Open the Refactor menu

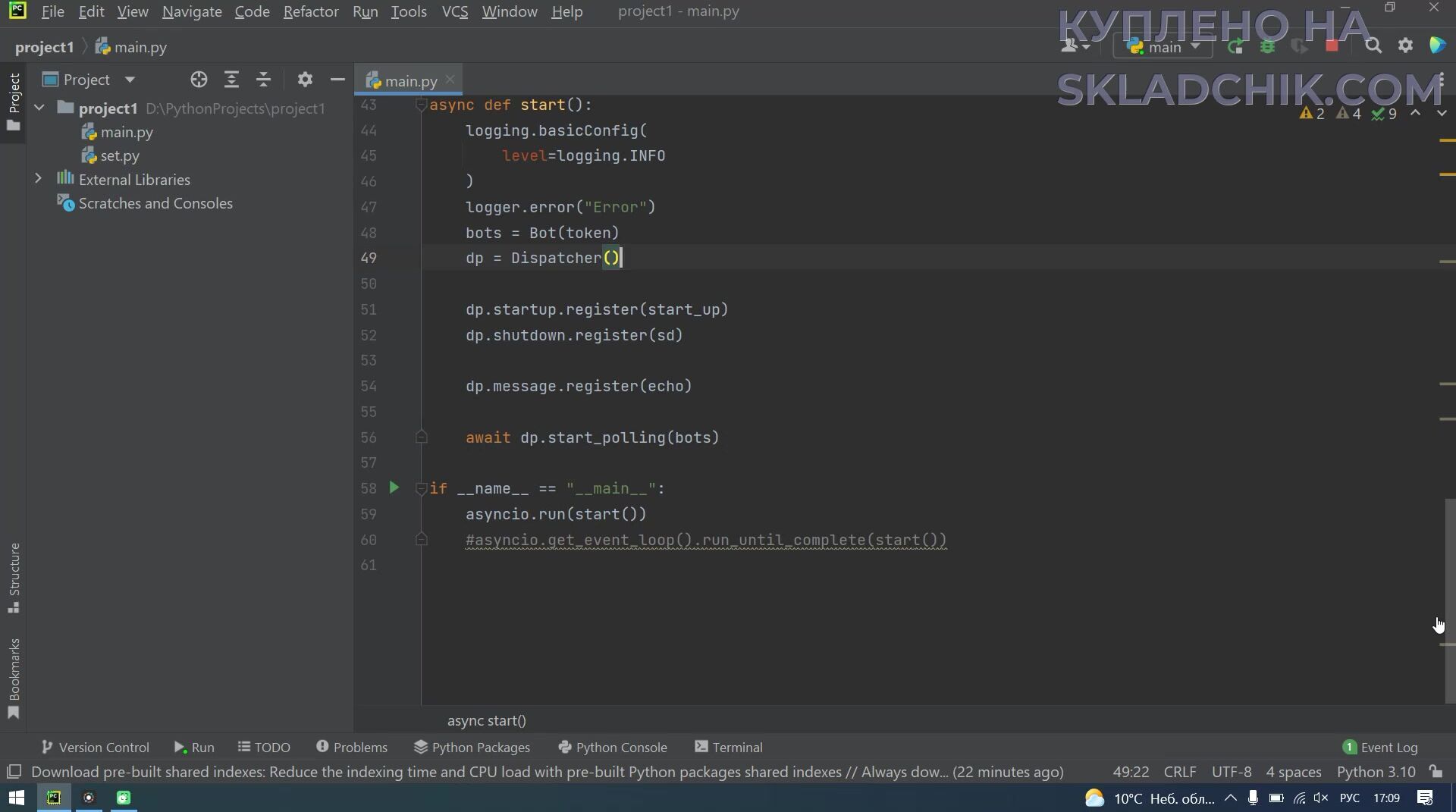pos(311,11)
